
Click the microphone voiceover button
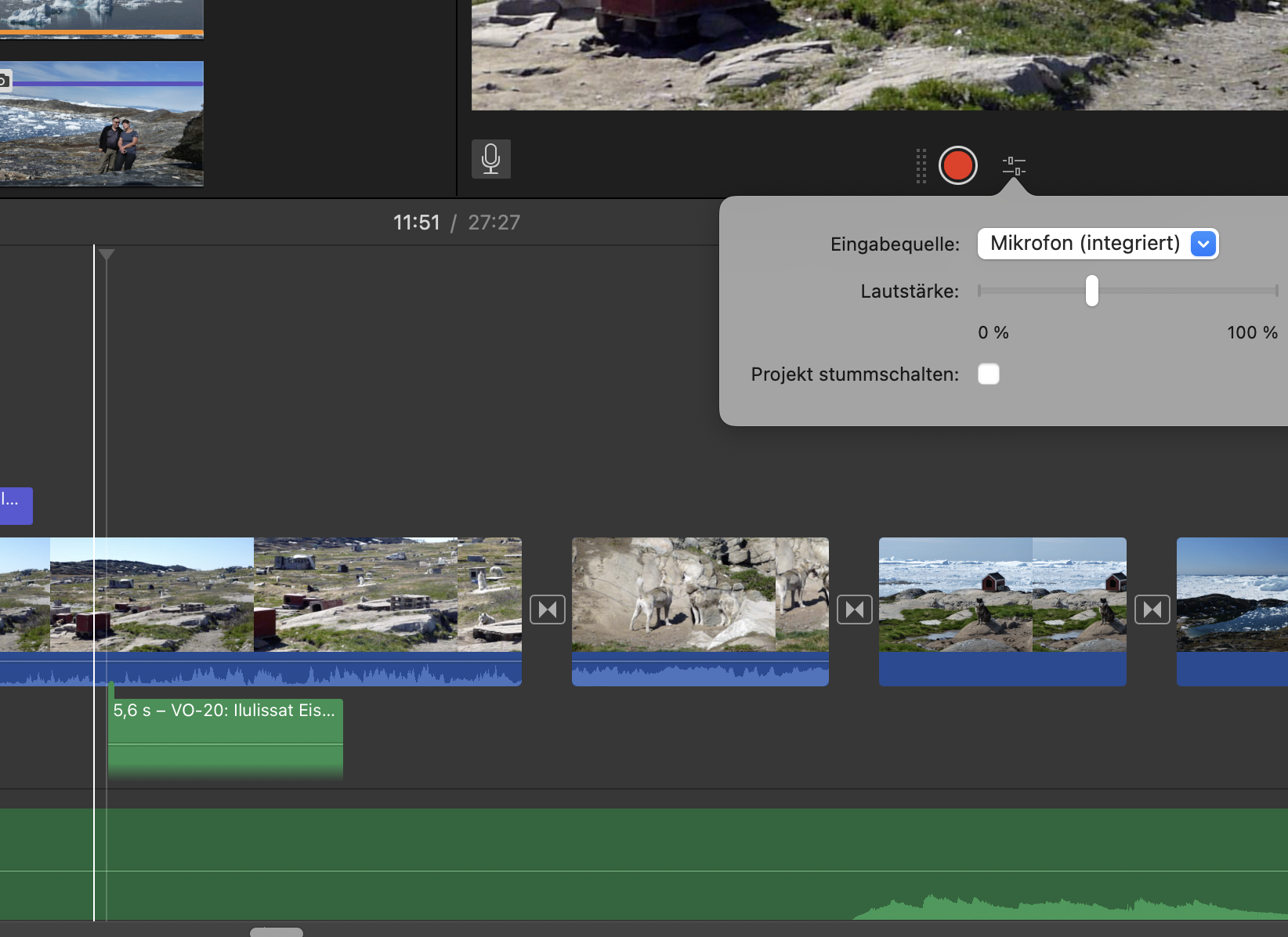(x=491, y=159)
